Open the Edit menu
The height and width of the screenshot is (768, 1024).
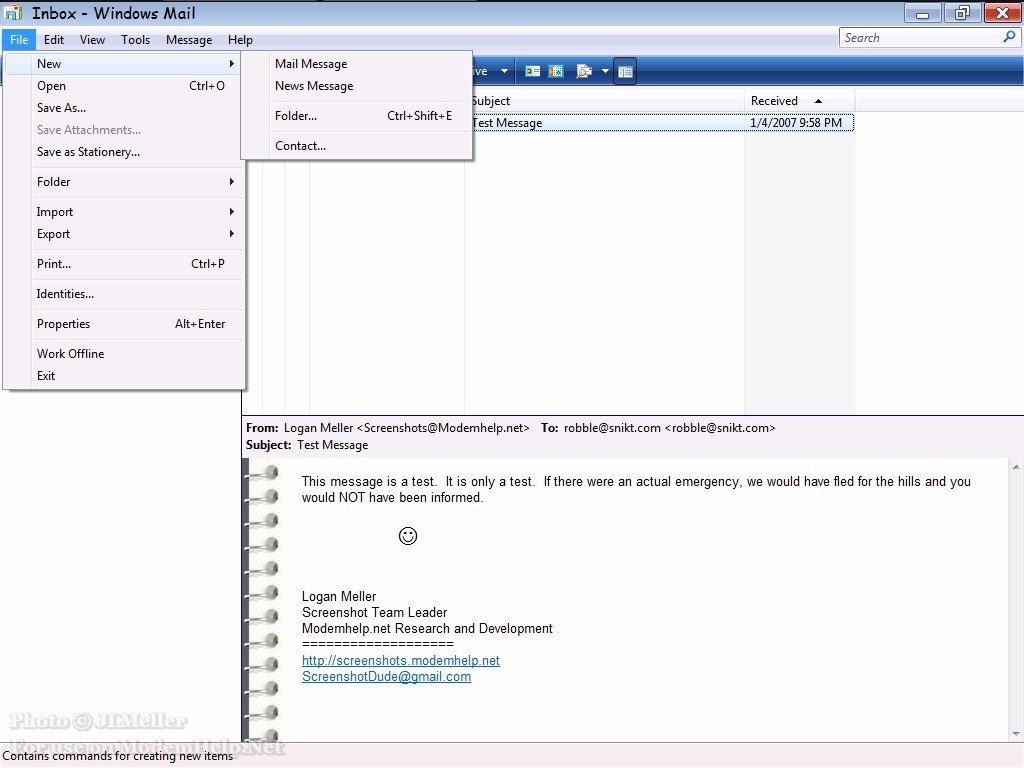[x=54, y=40]
